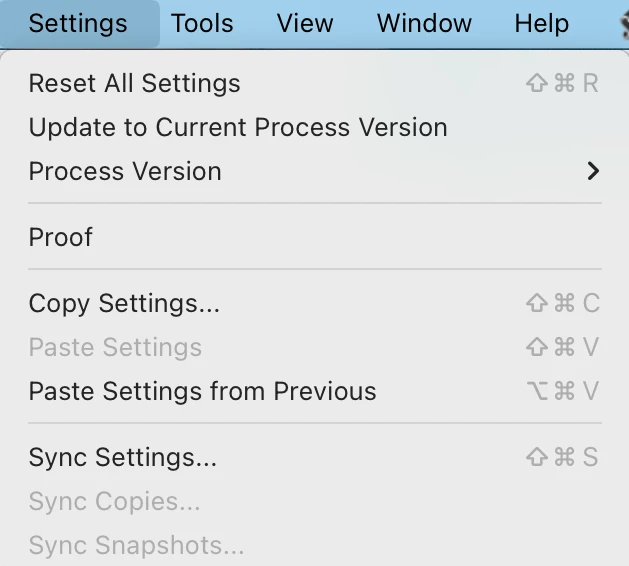Click the Shift-Command-S shortcut beside Sync Settings

tap(562, 457)
